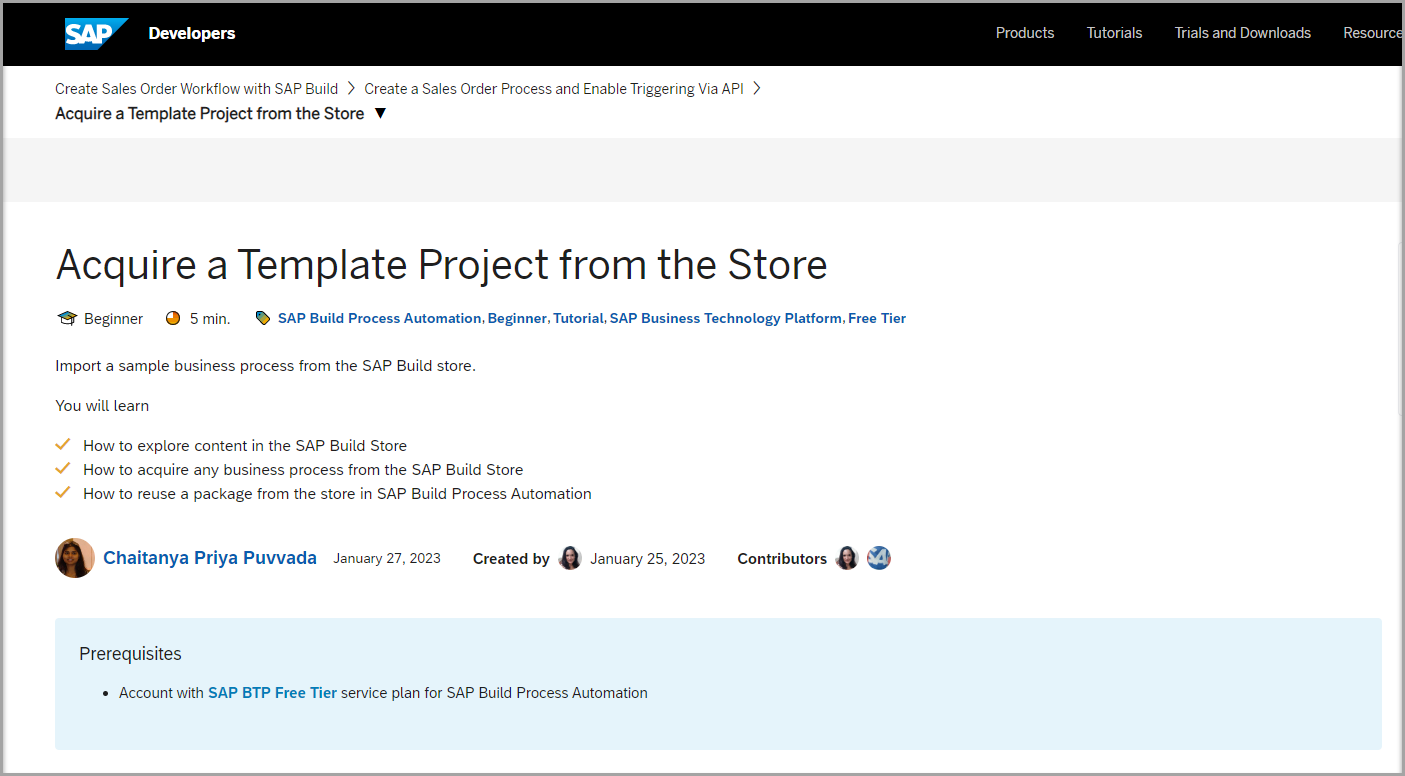
Task: Go to Create Sales Order Workflow breadcrumb
Action: tap(197, 88)
